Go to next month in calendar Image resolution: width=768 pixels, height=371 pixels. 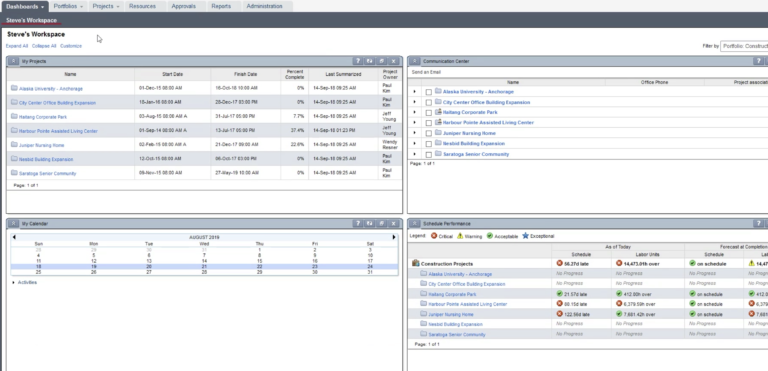point(394,237)
